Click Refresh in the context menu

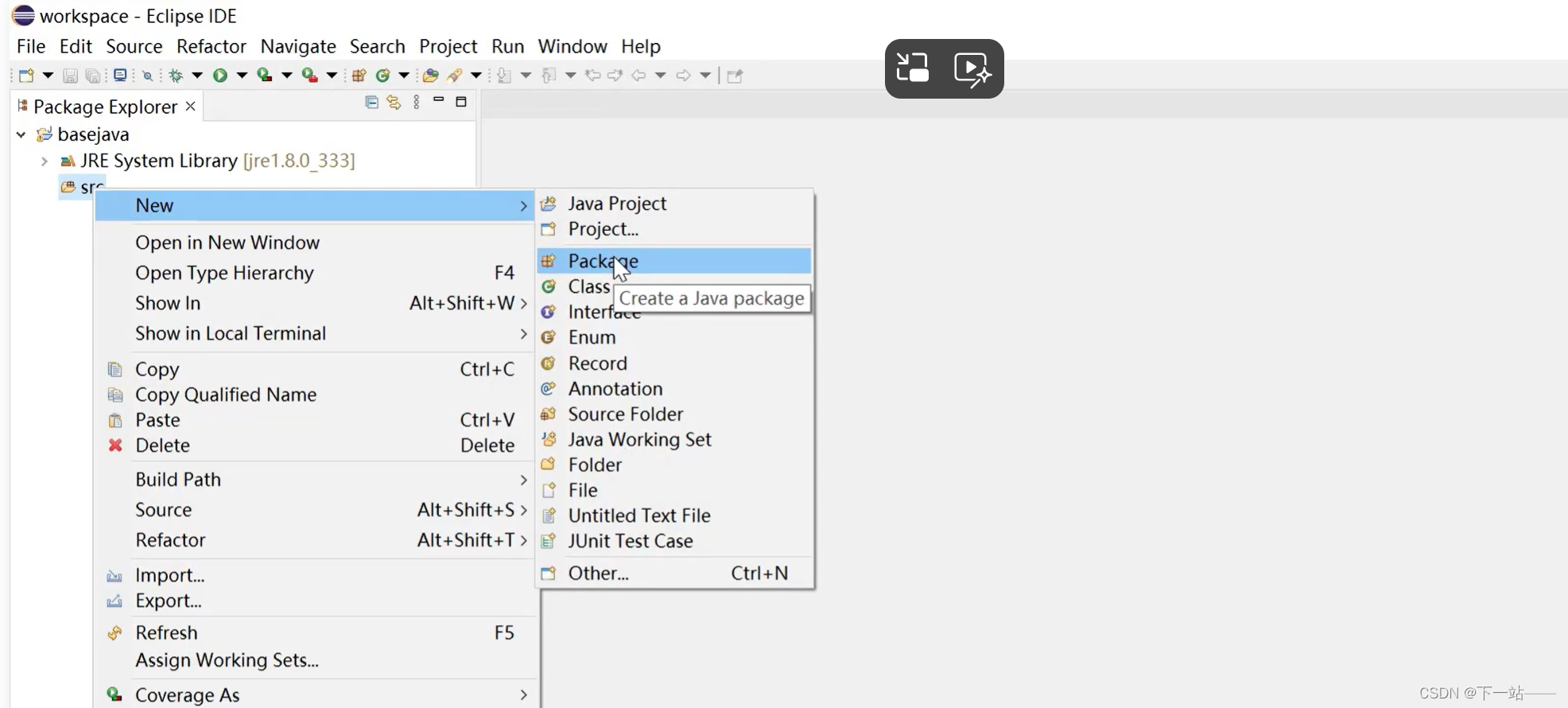point(315,633)
